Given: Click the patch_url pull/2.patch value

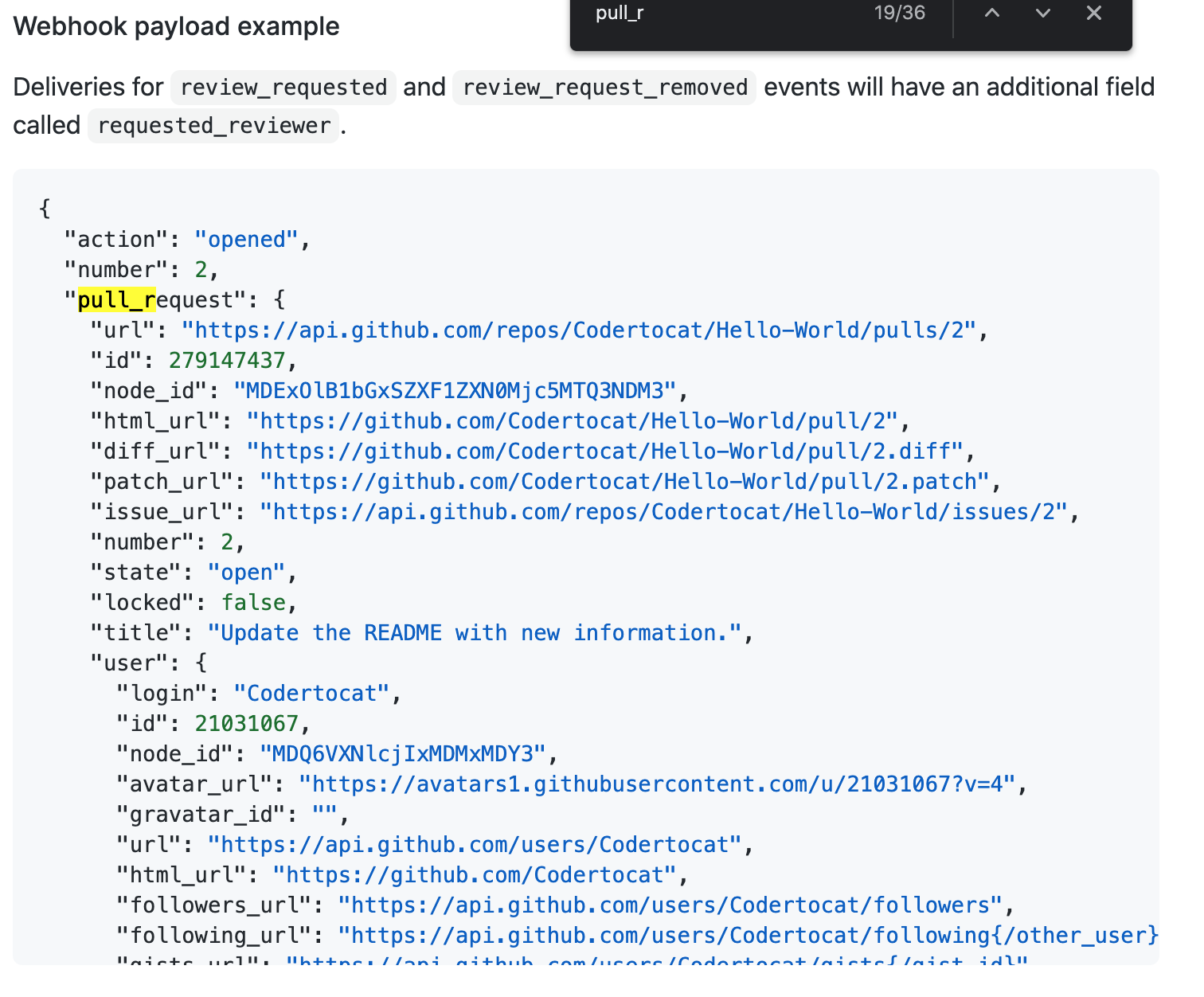Looking at the screenshot, I should click(x=625, y=482).
